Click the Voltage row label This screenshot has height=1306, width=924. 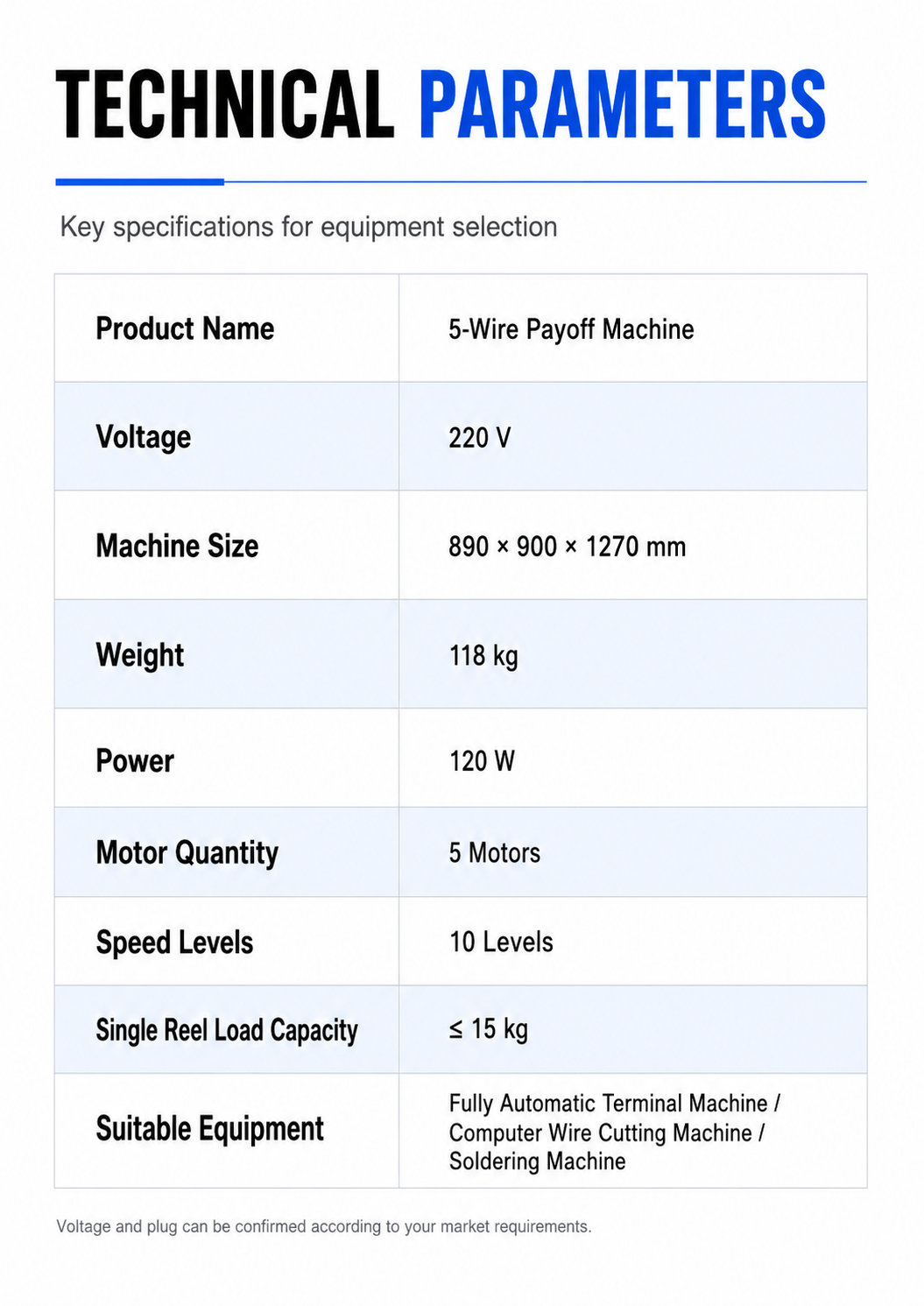tap(144, 437)
